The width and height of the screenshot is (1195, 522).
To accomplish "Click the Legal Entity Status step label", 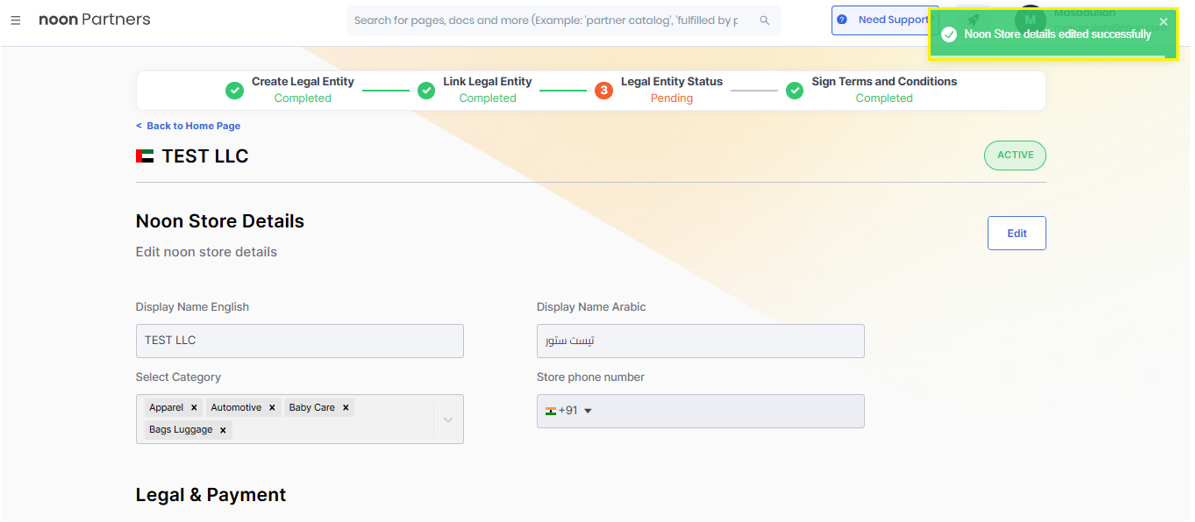I will pos(671,82).
